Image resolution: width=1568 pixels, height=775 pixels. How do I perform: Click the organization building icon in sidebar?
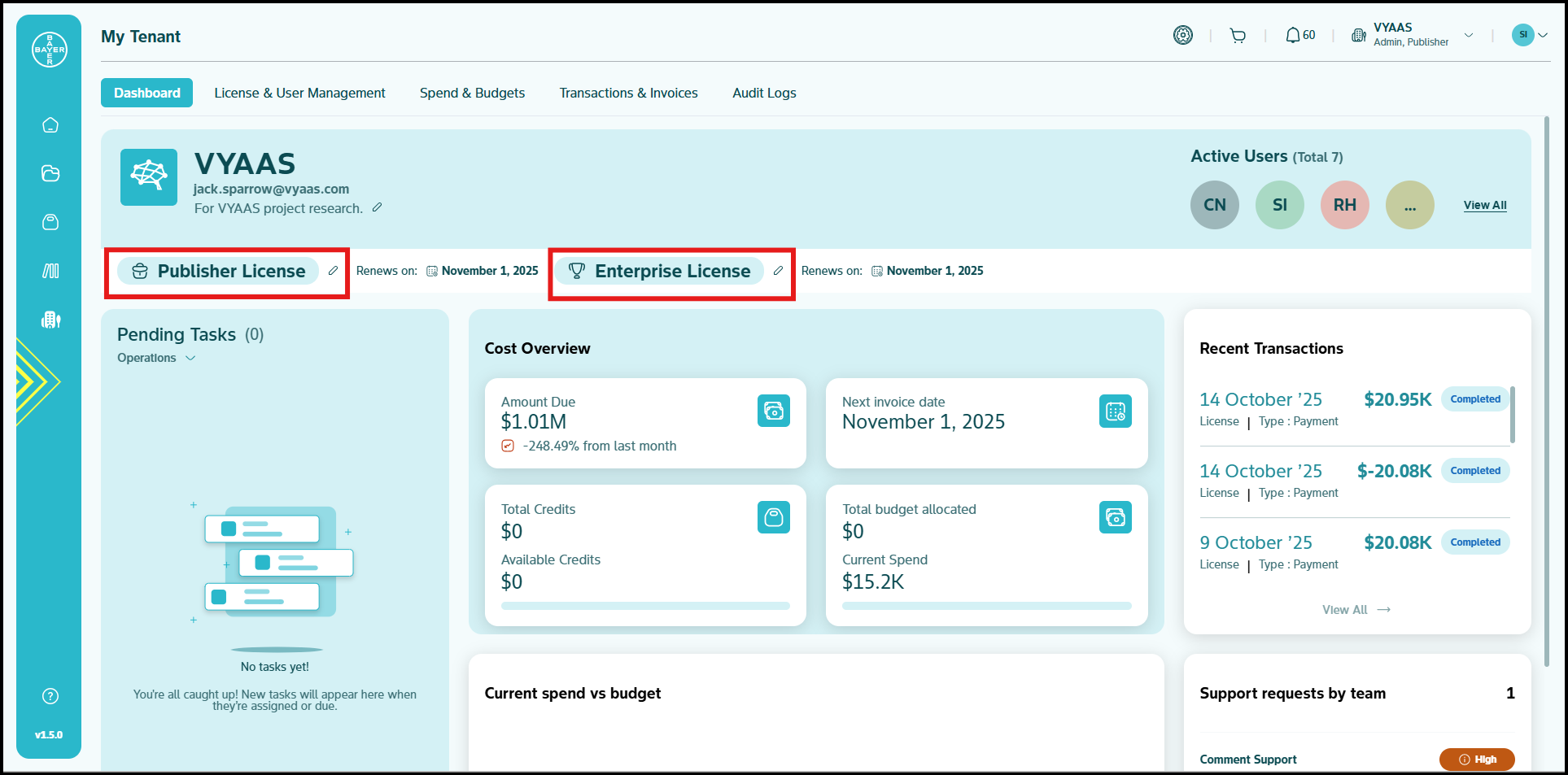50,320
